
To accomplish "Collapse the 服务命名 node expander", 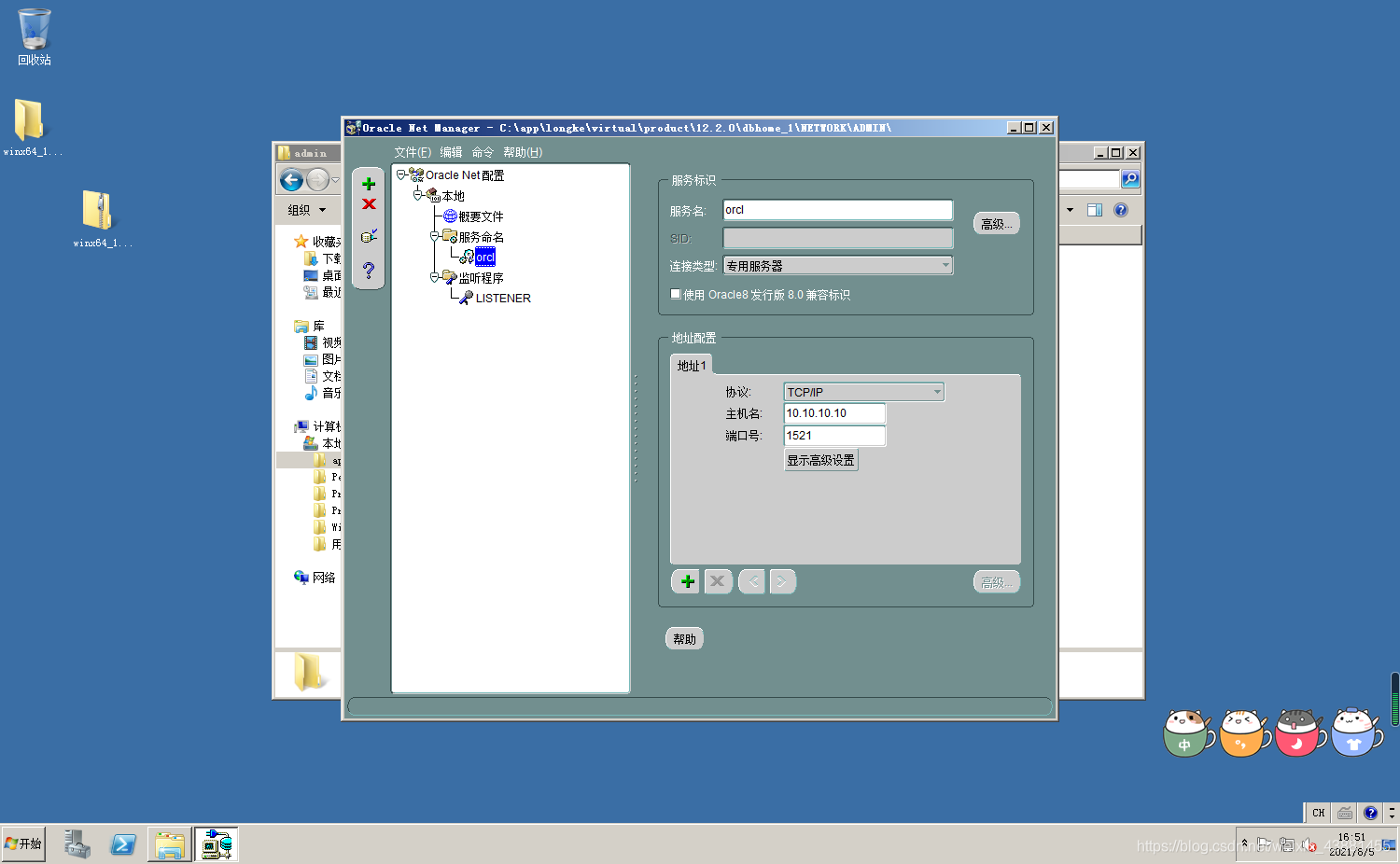I will coord(434,236).
